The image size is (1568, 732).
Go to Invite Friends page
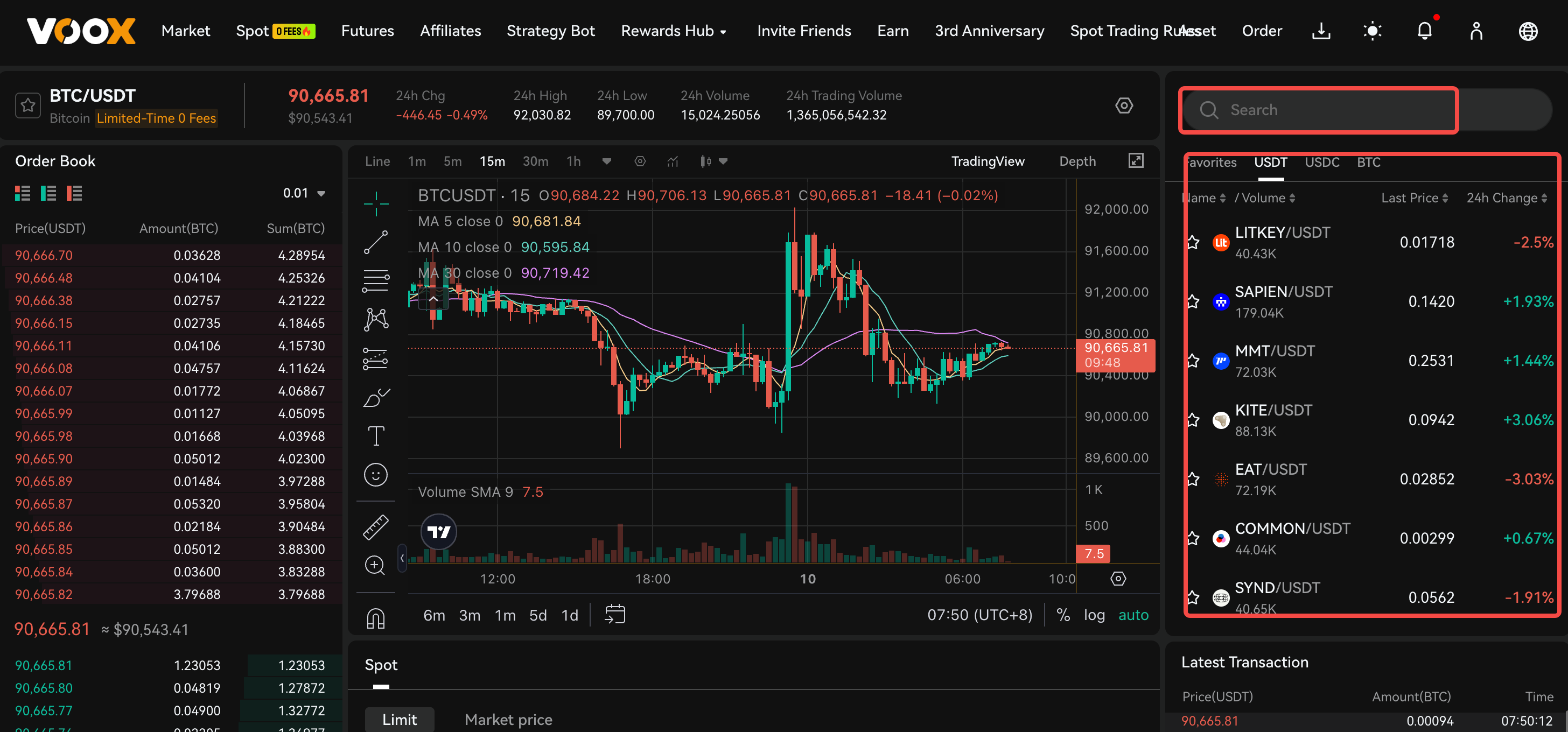point(804,31)
